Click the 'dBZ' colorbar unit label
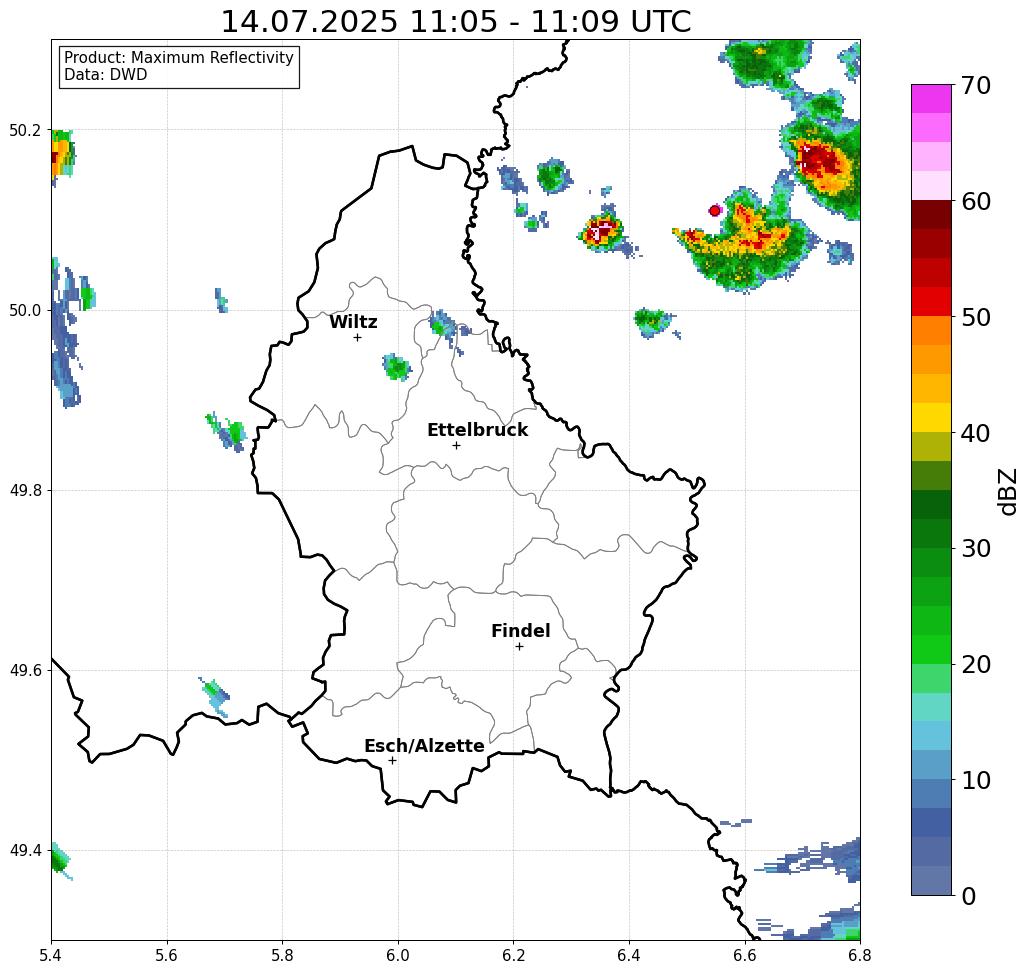The image size is (1029, 973). point(1007,491)
